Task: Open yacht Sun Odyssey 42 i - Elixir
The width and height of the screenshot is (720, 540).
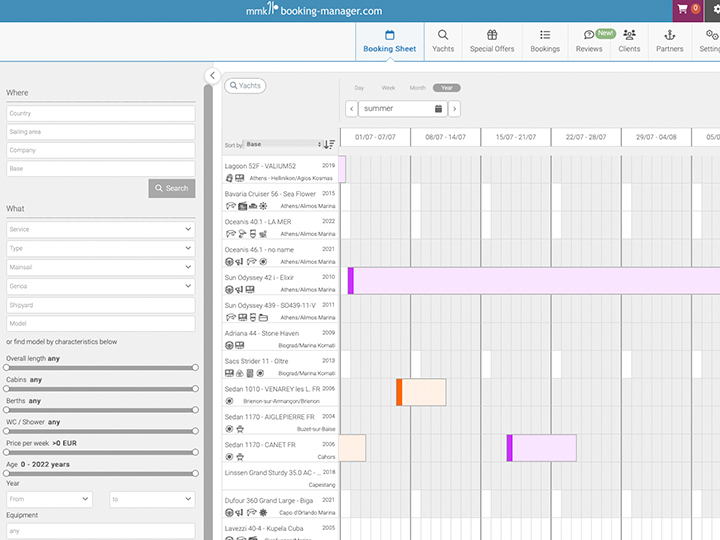Action: click(x=259, y=277)
